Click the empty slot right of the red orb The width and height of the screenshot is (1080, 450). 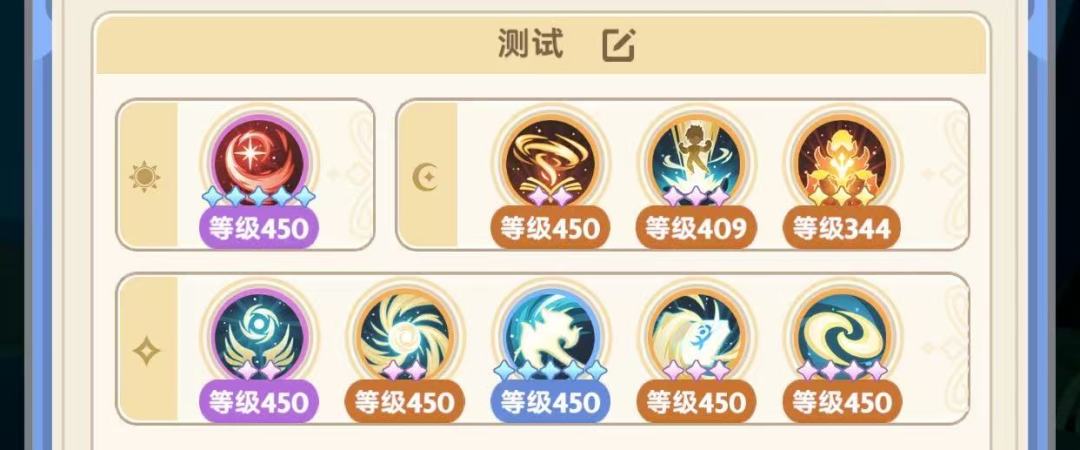pyautogui.click(x=349, y=174)
